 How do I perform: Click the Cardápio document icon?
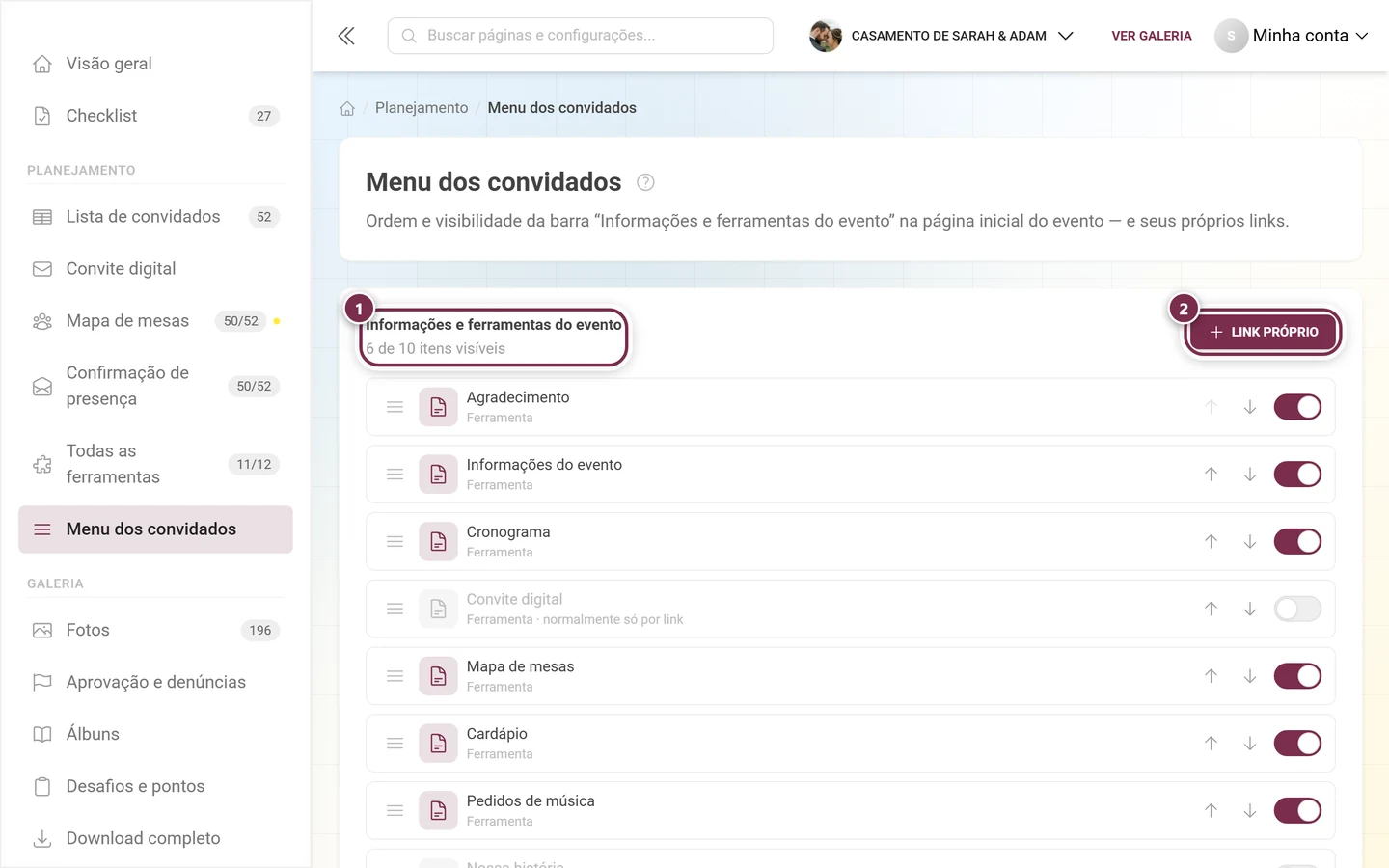click(x=438, y=744)
